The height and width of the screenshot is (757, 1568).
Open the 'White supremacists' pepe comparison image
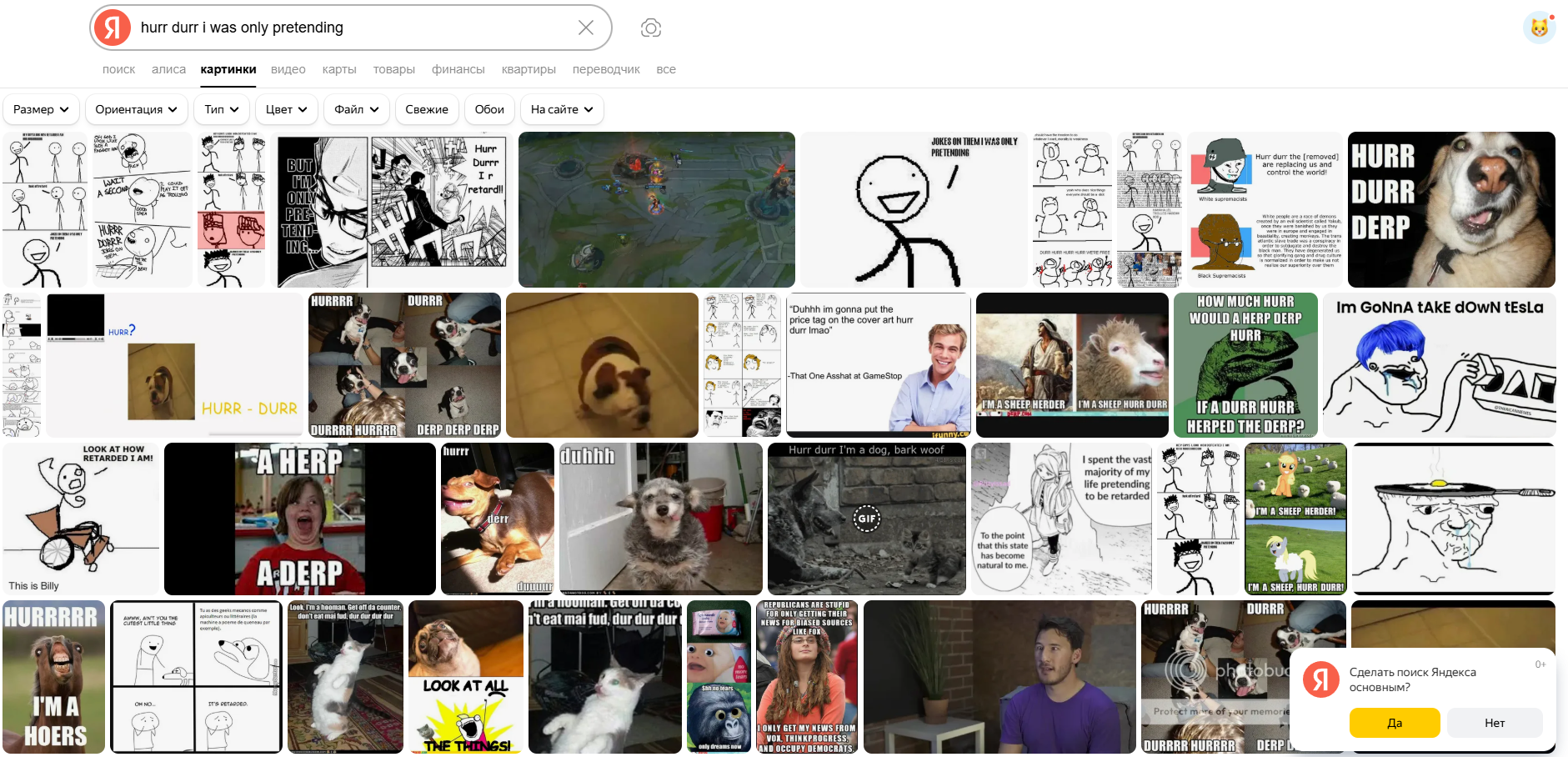click(1265, 210)
